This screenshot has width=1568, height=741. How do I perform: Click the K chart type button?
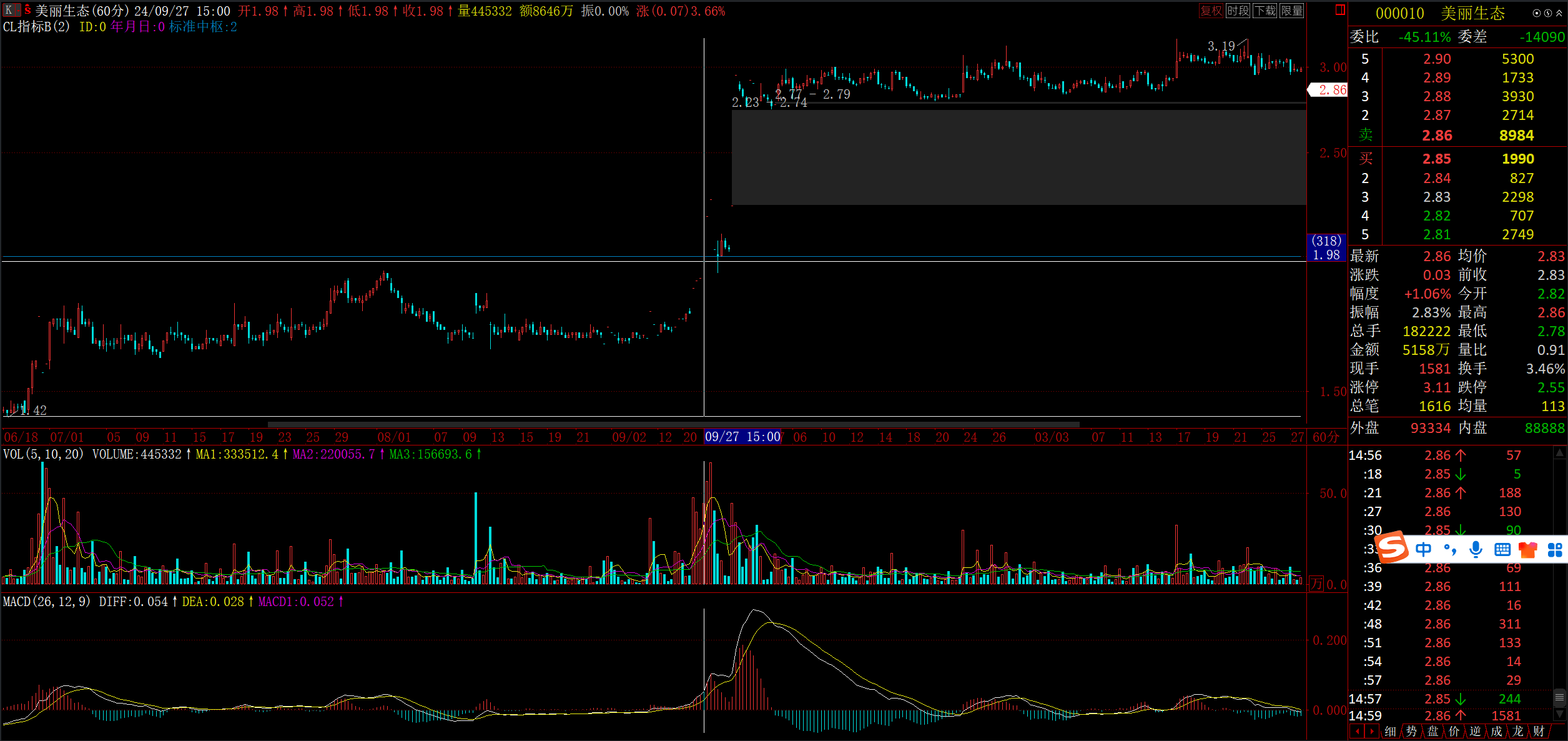(8, 11)
